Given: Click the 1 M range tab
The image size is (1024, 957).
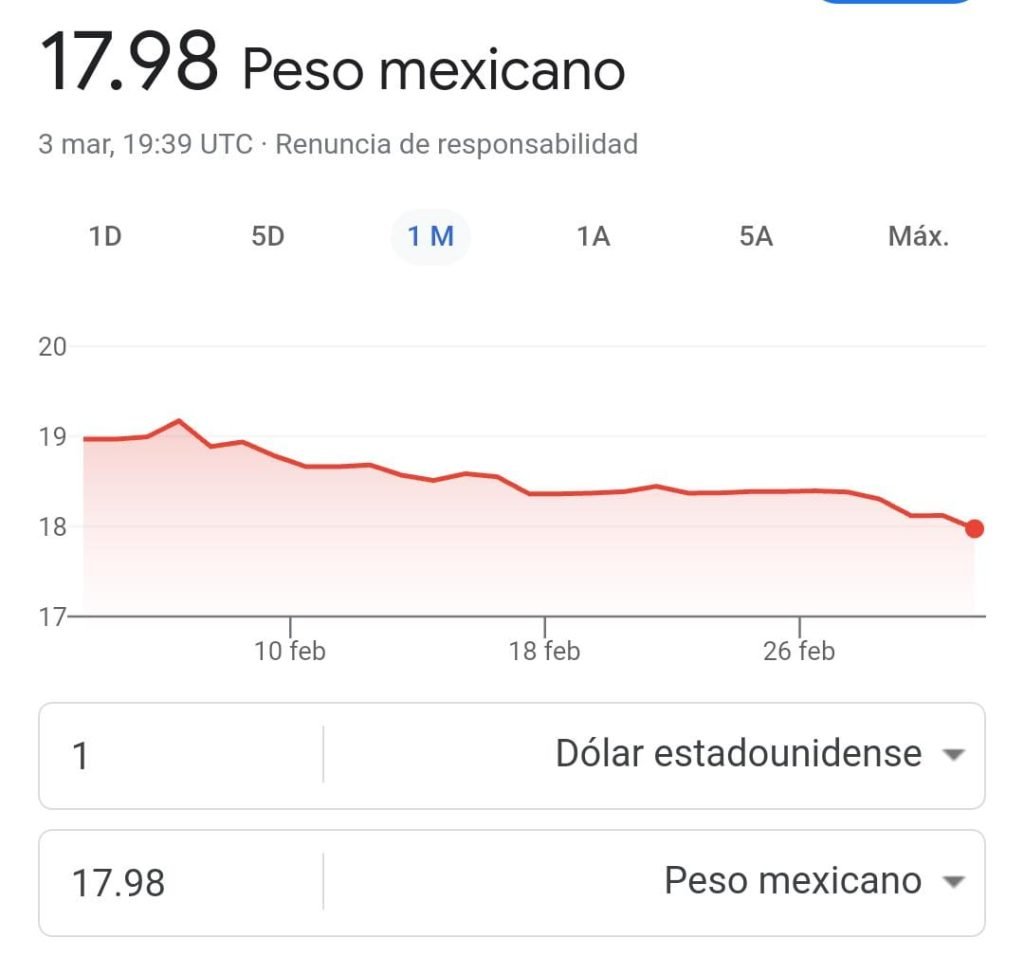Looking at the screenshot, I should pyautogui.click(x=430, y=237).
